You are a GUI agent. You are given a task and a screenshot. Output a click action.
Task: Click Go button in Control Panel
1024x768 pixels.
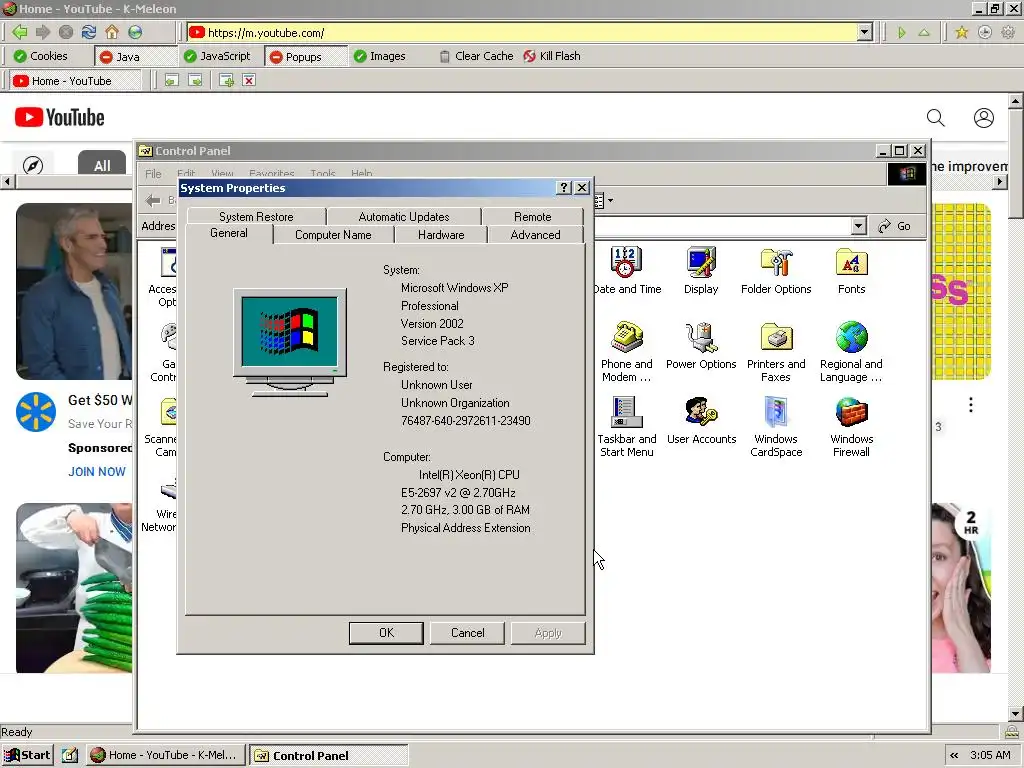pos(895,226)
